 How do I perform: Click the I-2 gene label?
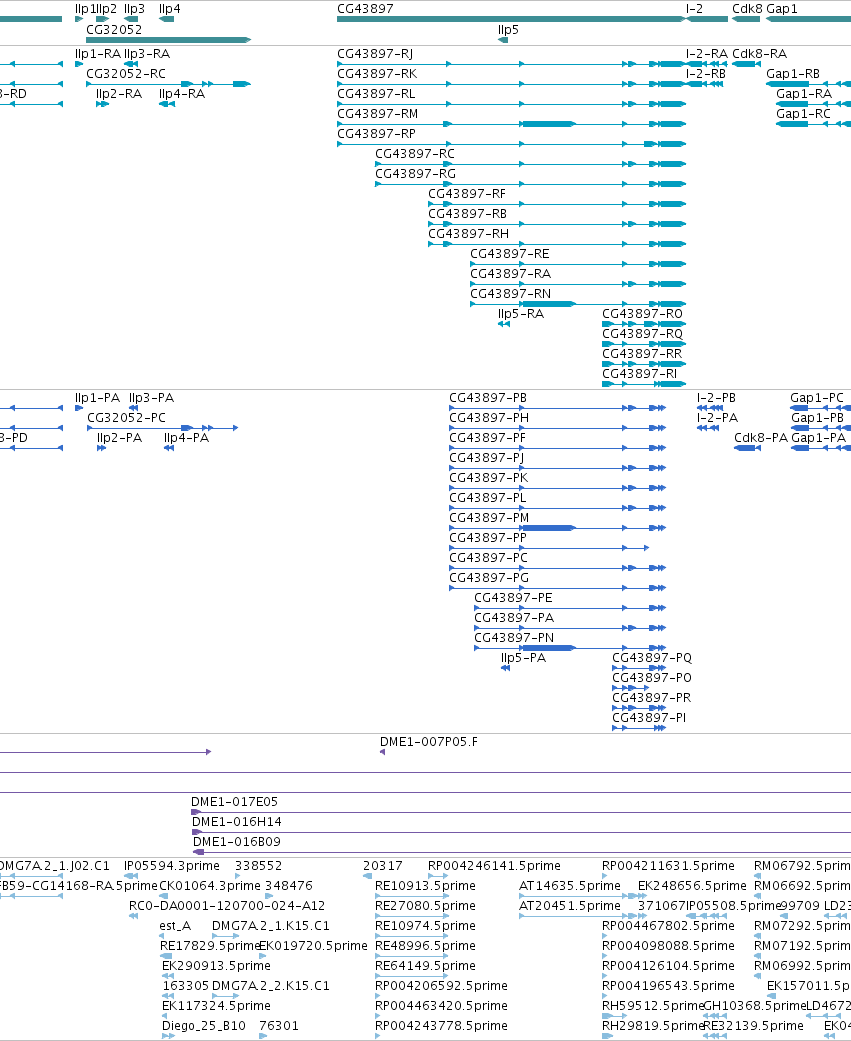694,9
